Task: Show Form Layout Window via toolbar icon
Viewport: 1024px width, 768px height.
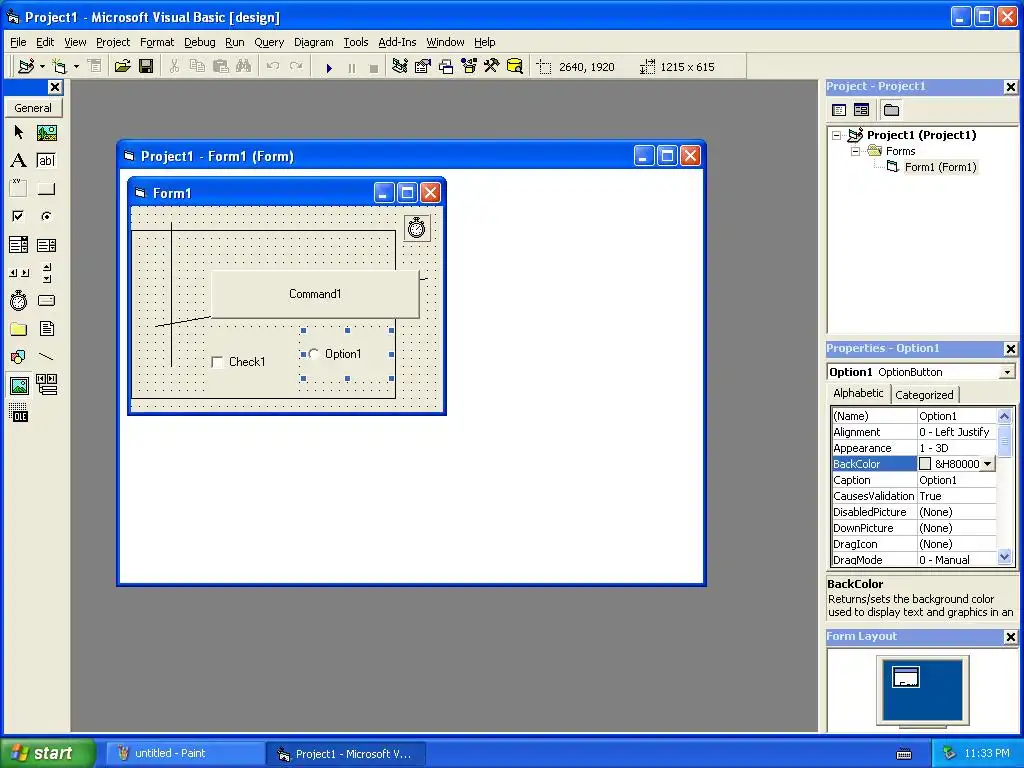Action: [446, 66]
